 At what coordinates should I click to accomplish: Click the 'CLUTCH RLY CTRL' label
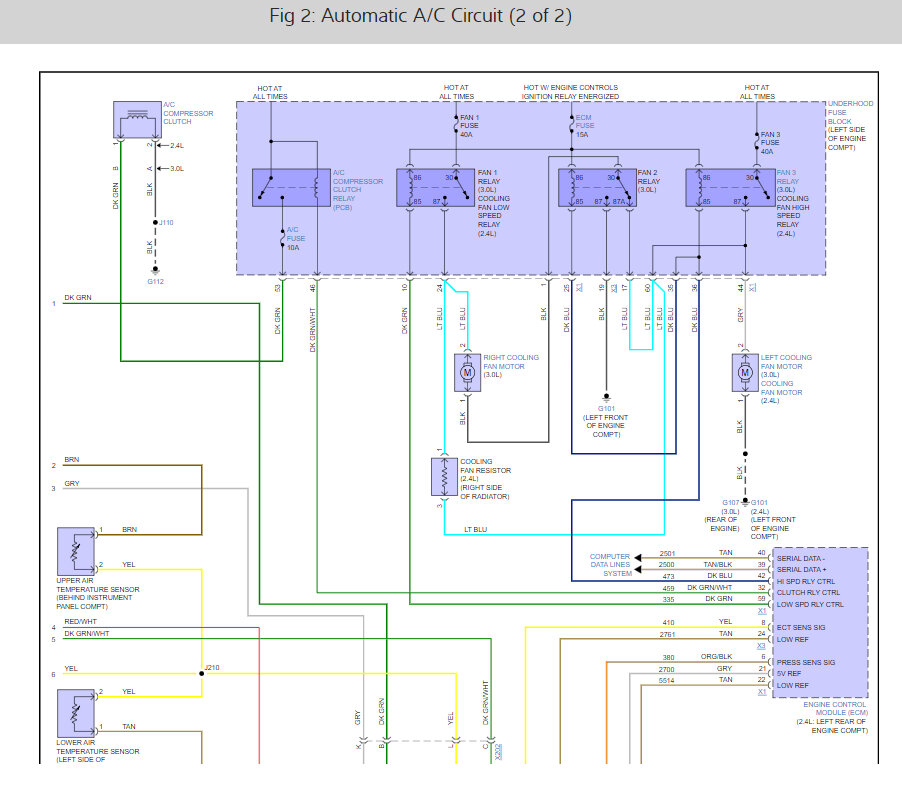pos(808,592)
